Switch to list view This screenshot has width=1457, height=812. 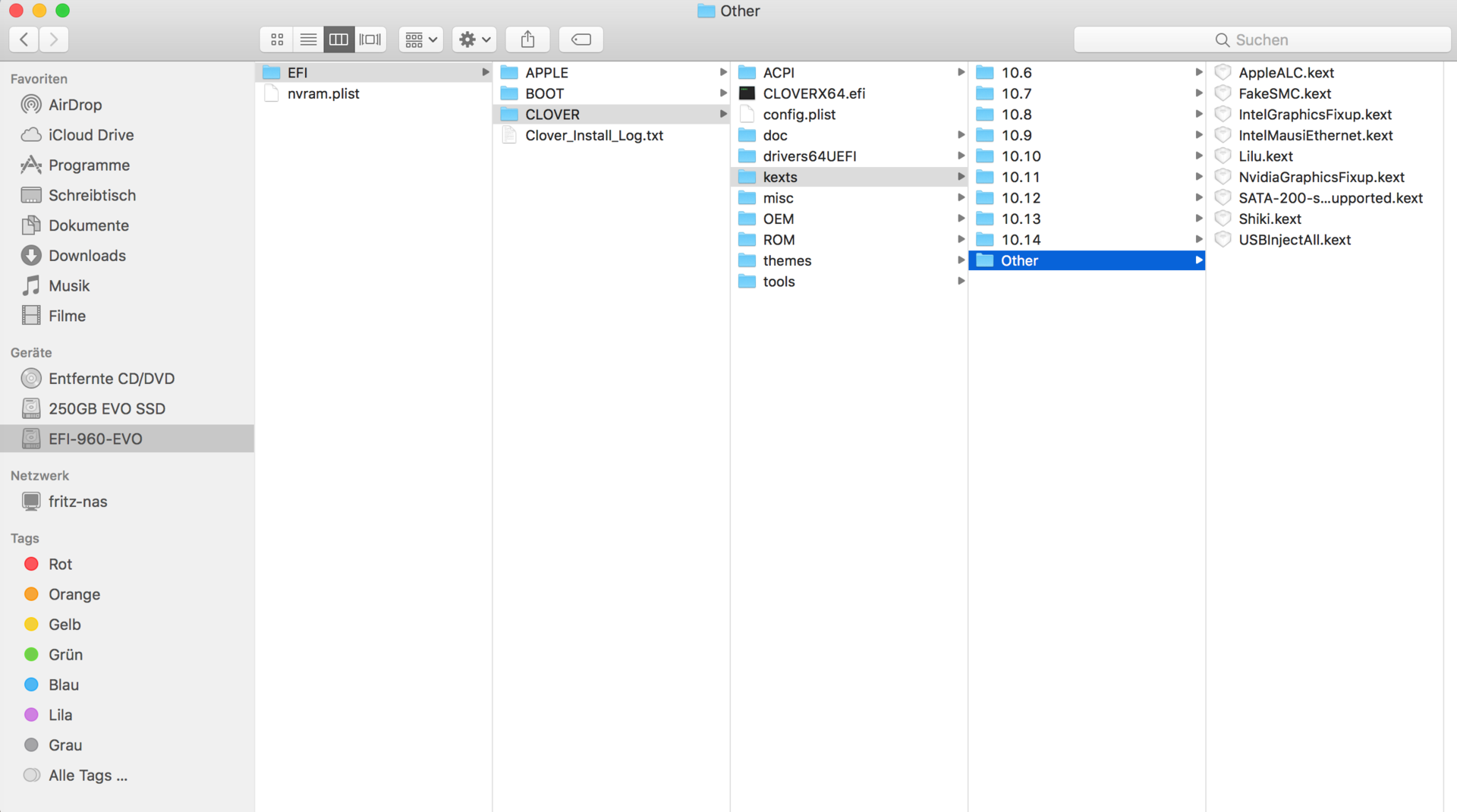coord(308,39)
